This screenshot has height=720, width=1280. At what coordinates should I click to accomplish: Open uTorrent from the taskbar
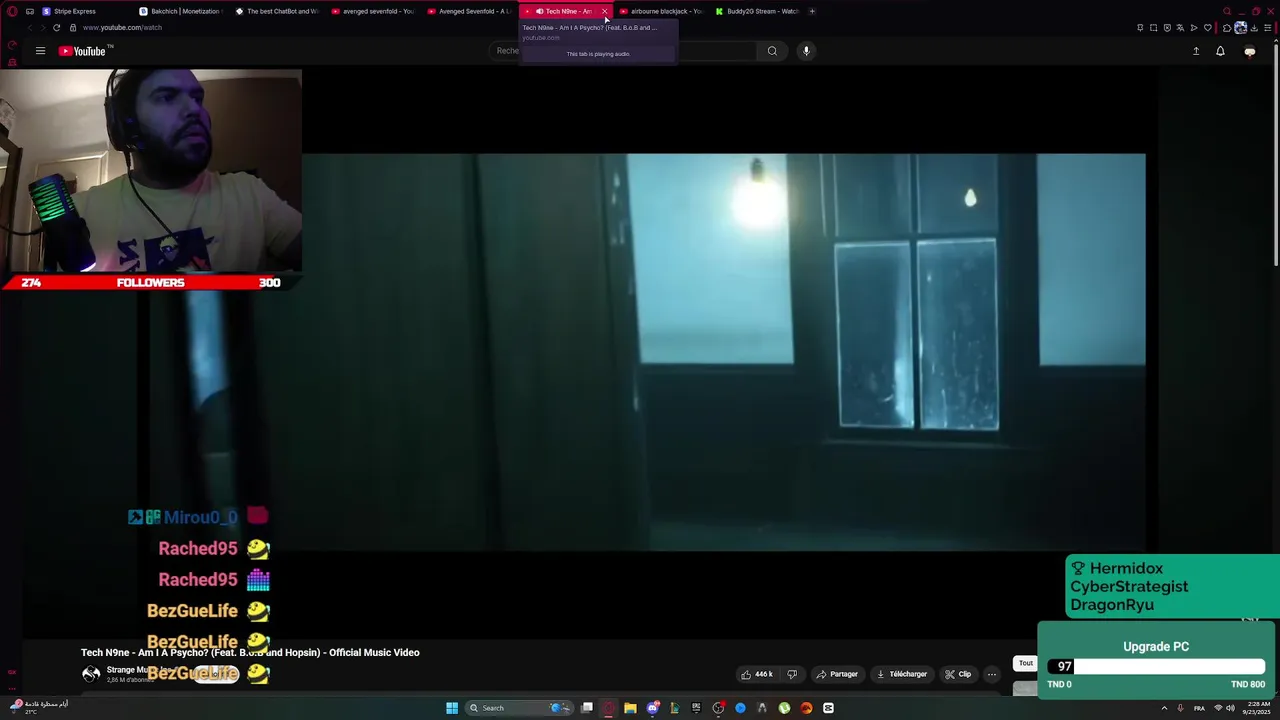tap(784, 708)
